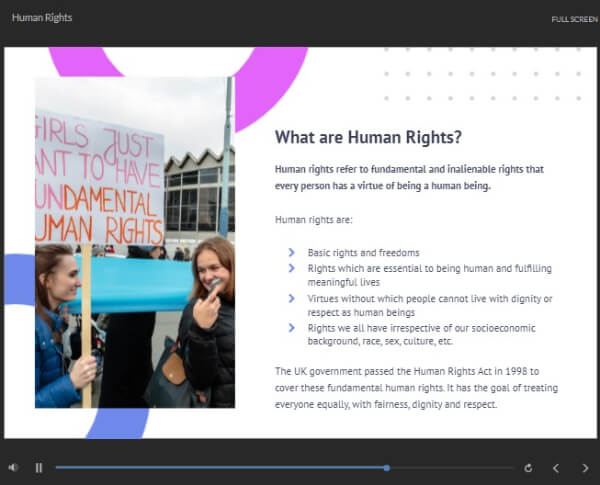Click the Human Rights Act 1998 paragraph
Screen dimensions: 600x485
416,388
